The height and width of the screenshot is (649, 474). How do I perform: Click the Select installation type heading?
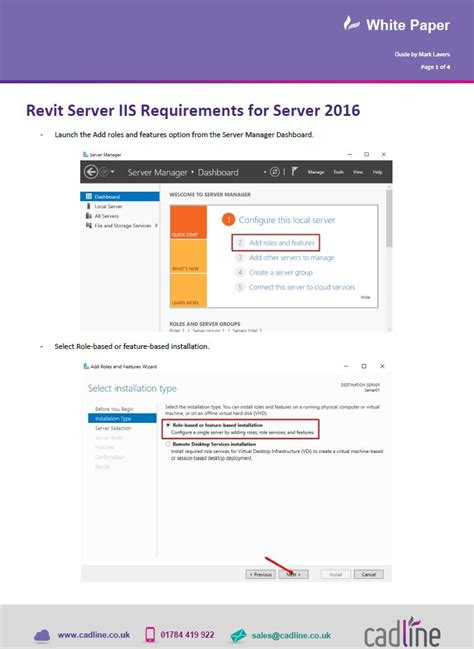(132, 388)
